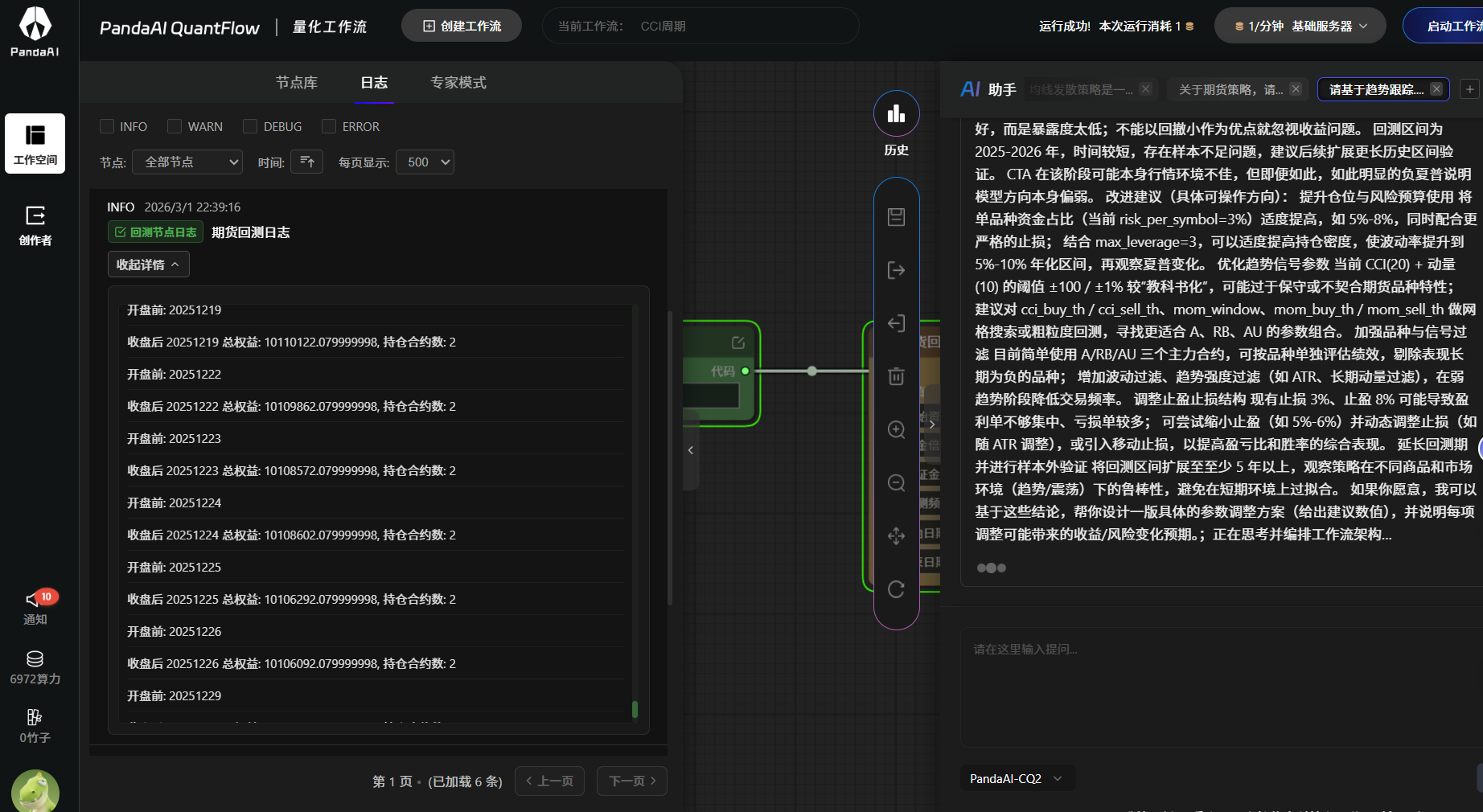This screenshot has height=812, width=1483.
Task: Click the green output port of the 代码 node
Action: (x=746, y=371)
